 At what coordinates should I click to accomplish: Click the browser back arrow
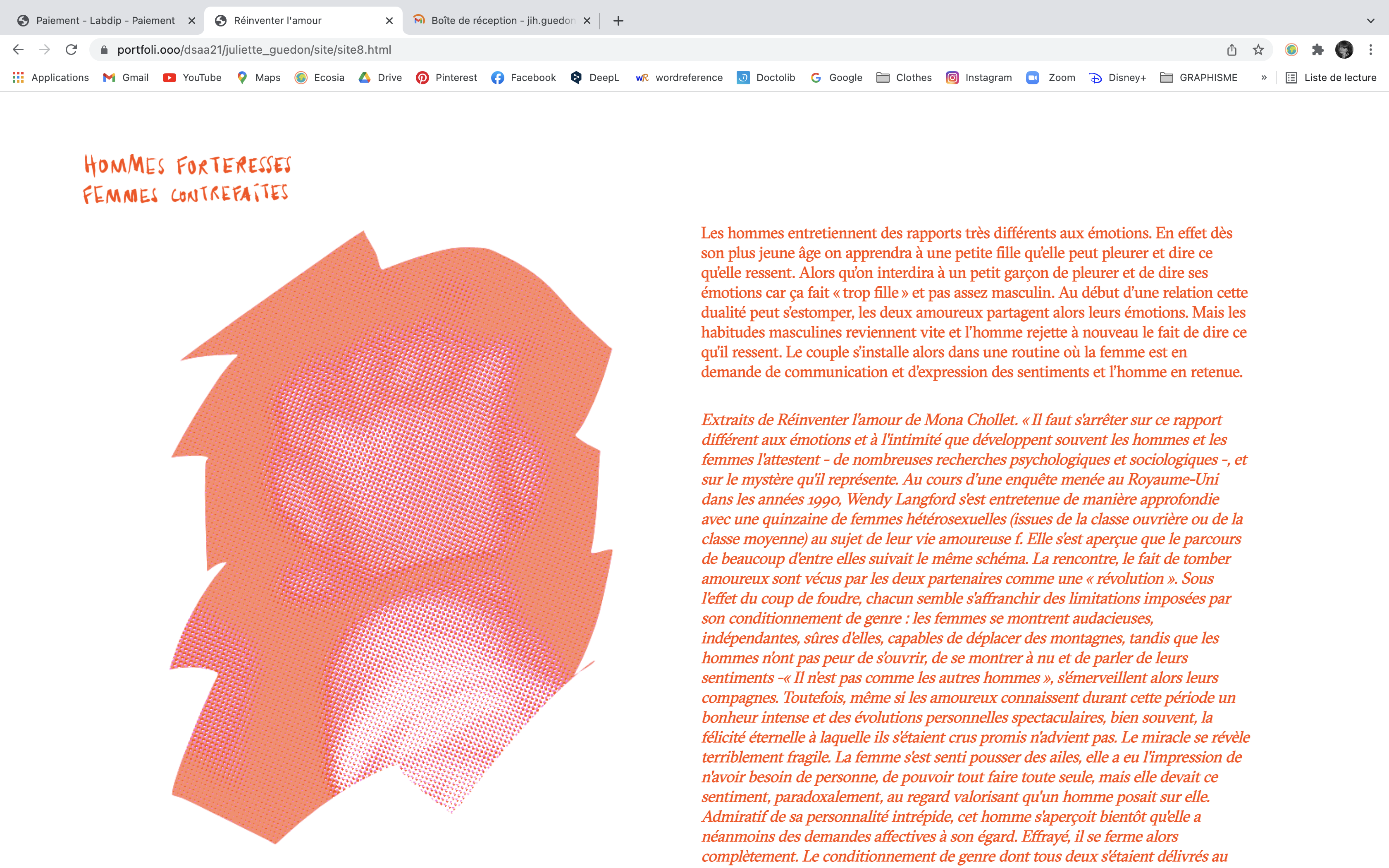[x=18, y=50]
